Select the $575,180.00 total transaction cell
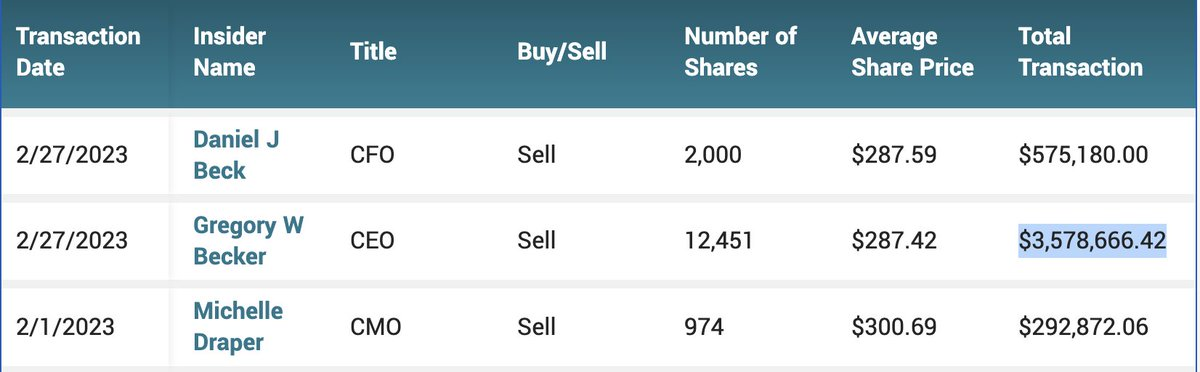1200x372 pixels. point(1084,156)
